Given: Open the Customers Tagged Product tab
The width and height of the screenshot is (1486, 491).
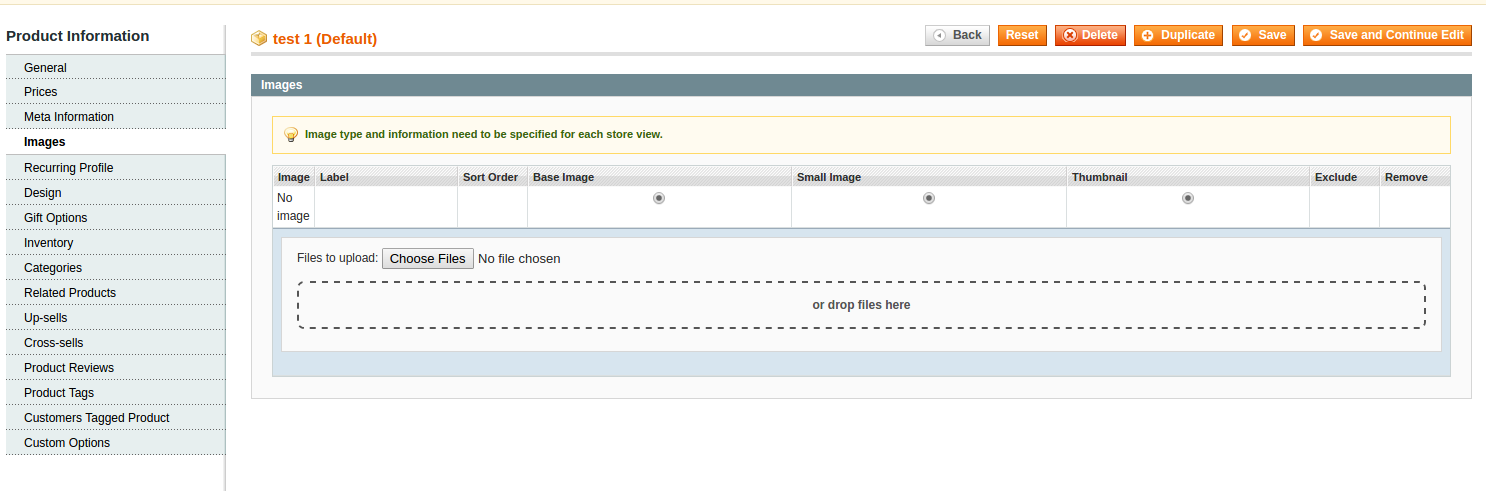Looking at the screenshot, I should pyautogui.click(x=116, y=418).
